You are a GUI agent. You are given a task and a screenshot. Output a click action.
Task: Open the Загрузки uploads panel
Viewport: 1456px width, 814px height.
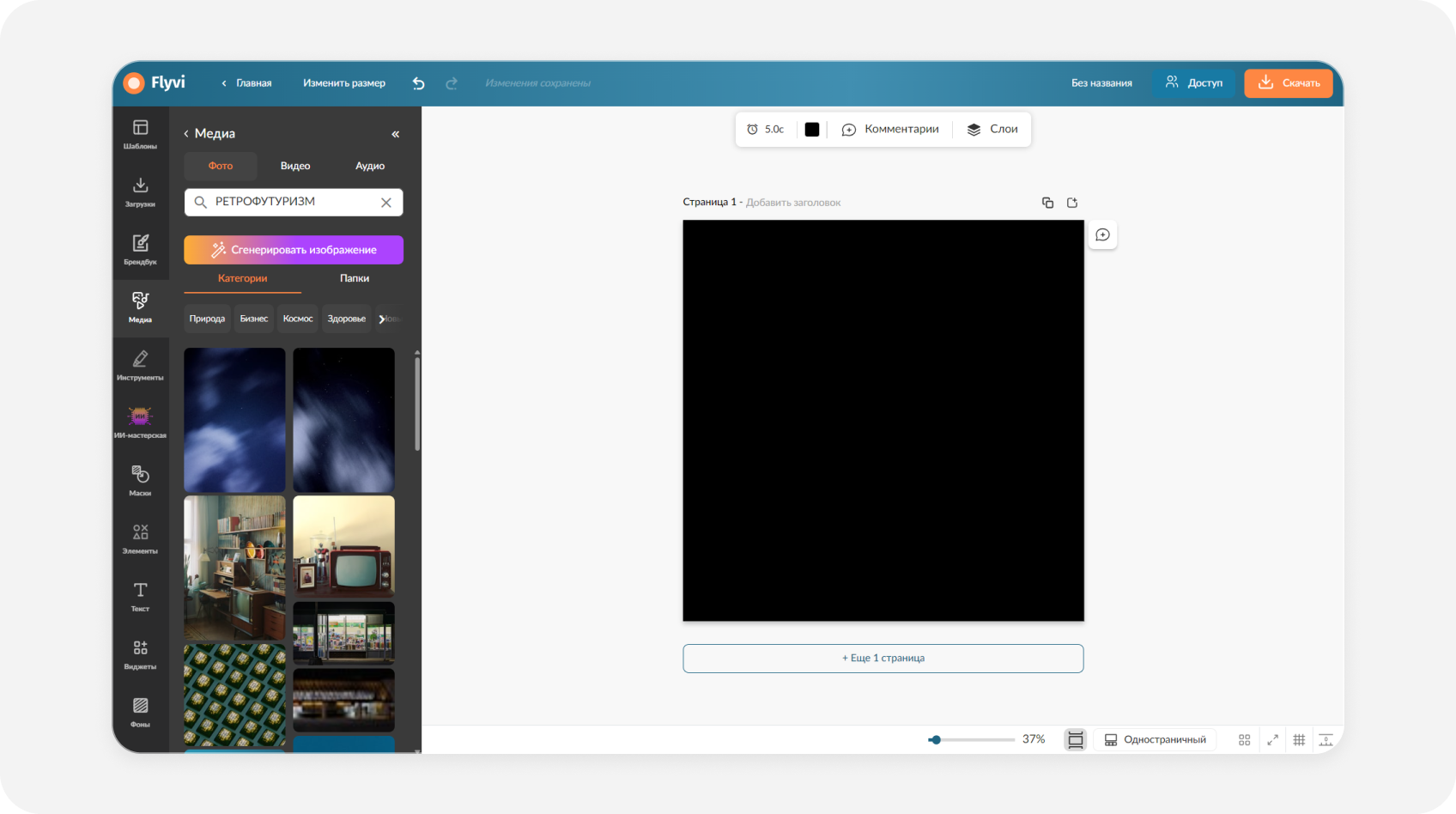click(x=140, y=192)
